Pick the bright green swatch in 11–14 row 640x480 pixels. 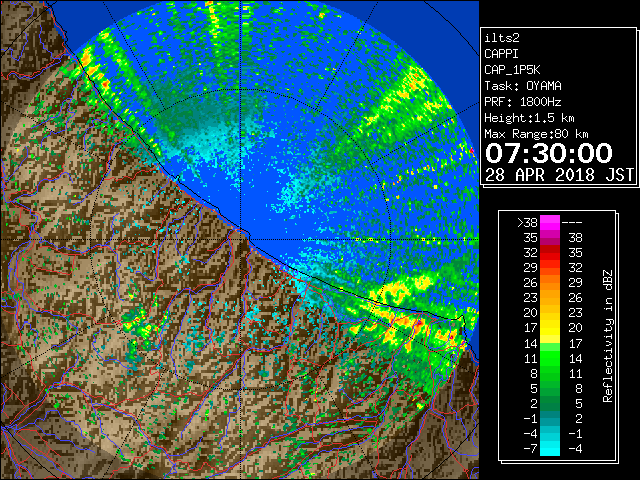(x=550, y=358)
